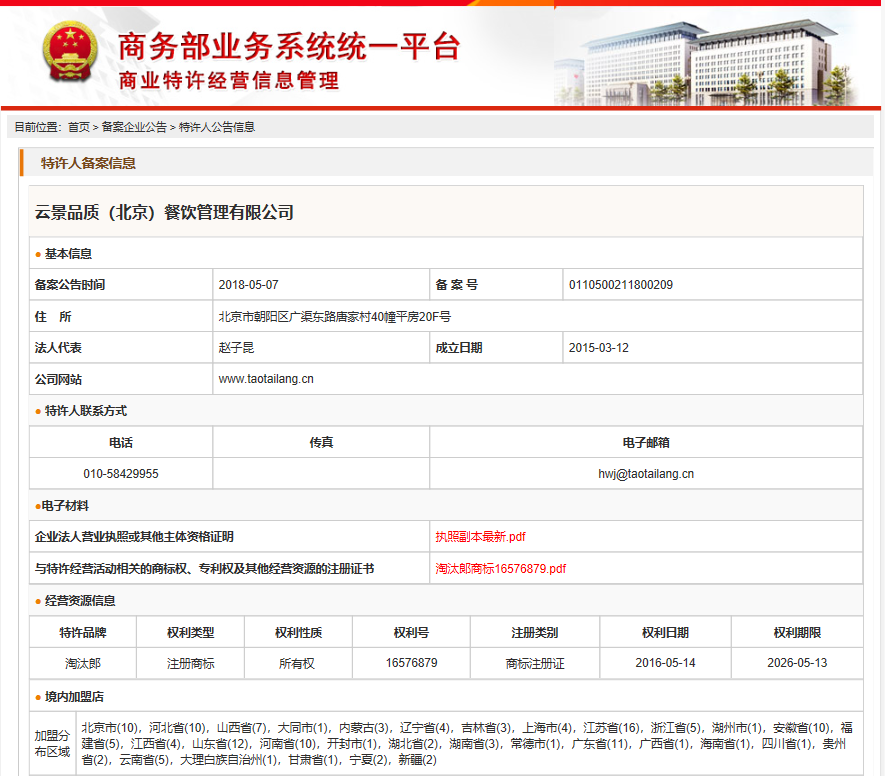Select founding date 2015-03-12
Viewport: 885px width, 776px height.
point(599,348)
